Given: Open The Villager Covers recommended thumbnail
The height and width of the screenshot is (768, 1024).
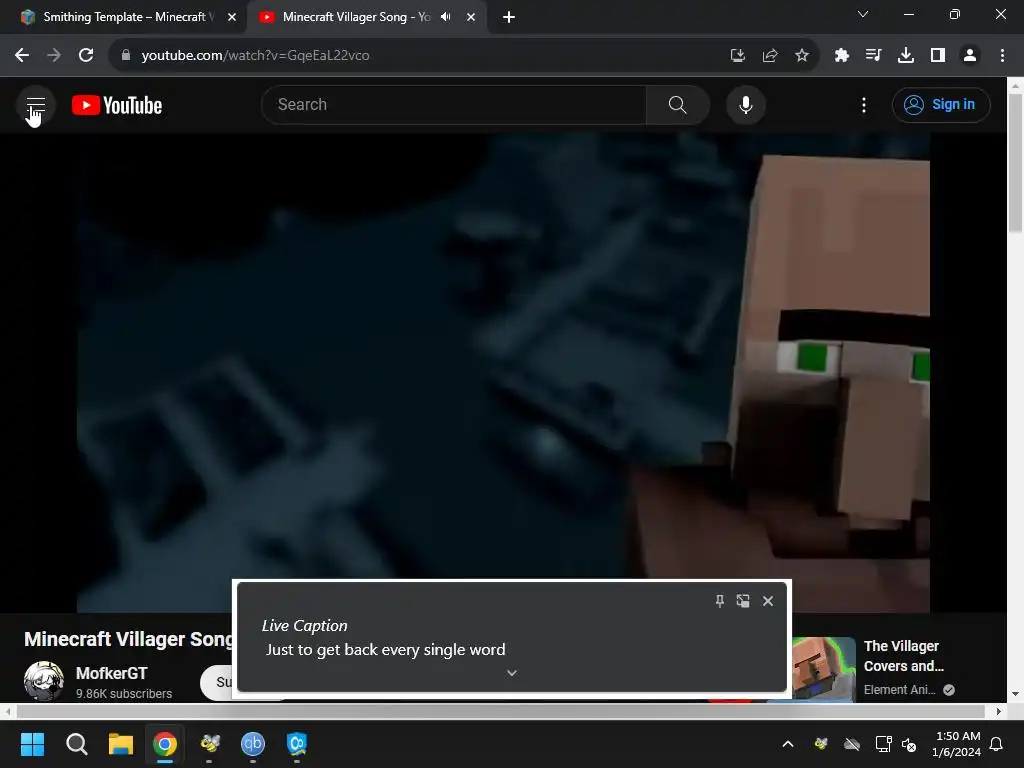Looking at the screenshot, I should point(824,669).
